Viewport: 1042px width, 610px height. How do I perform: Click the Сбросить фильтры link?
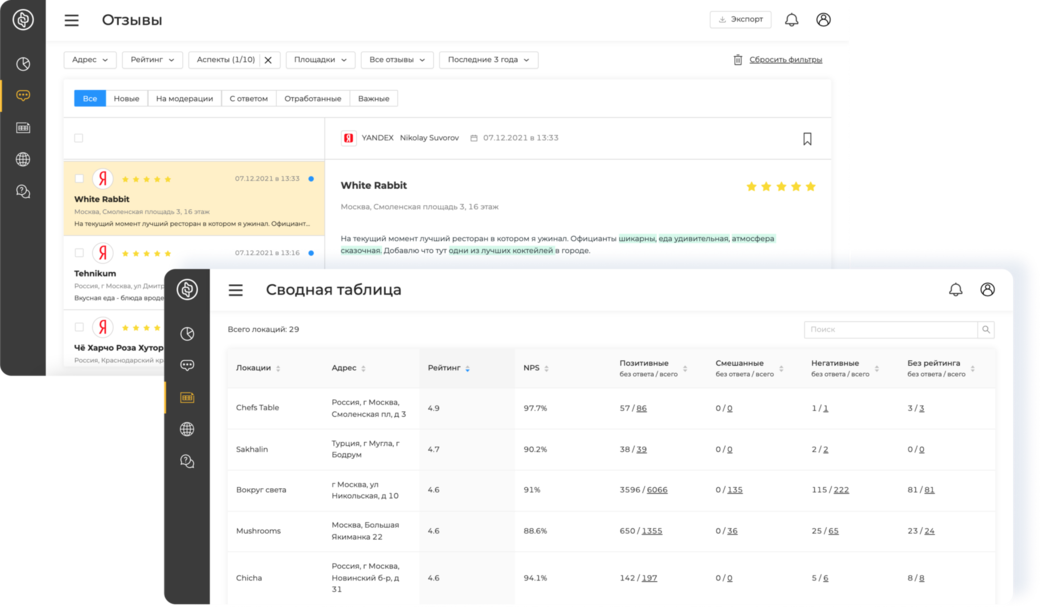click(785, 60)
